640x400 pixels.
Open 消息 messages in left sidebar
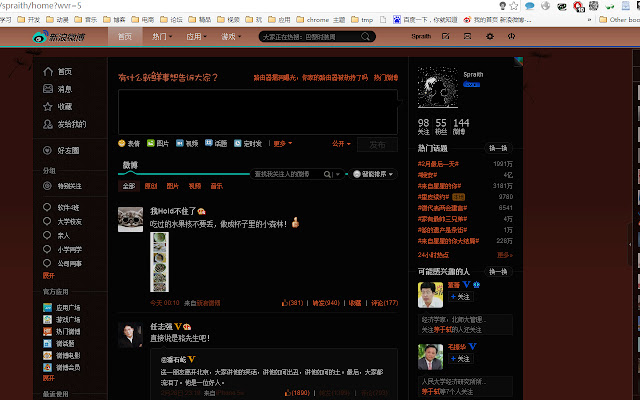click(x=58, y=89)
